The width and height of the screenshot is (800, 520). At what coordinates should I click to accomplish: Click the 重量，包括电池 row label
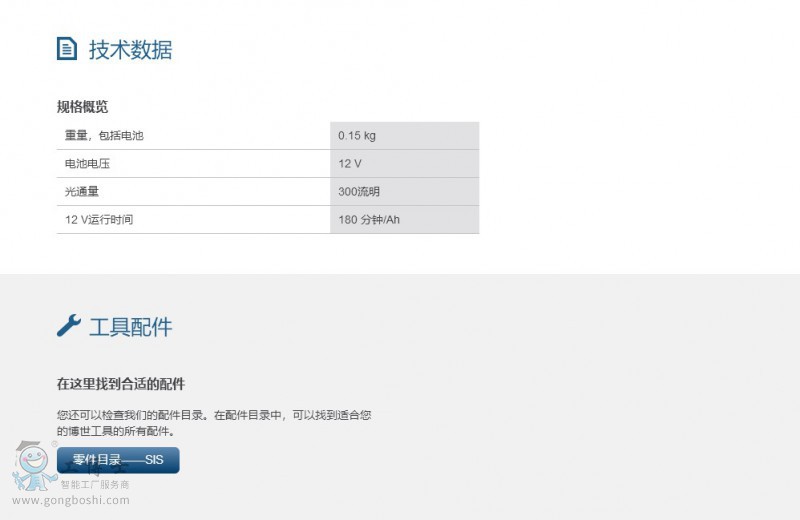(97, 136)
